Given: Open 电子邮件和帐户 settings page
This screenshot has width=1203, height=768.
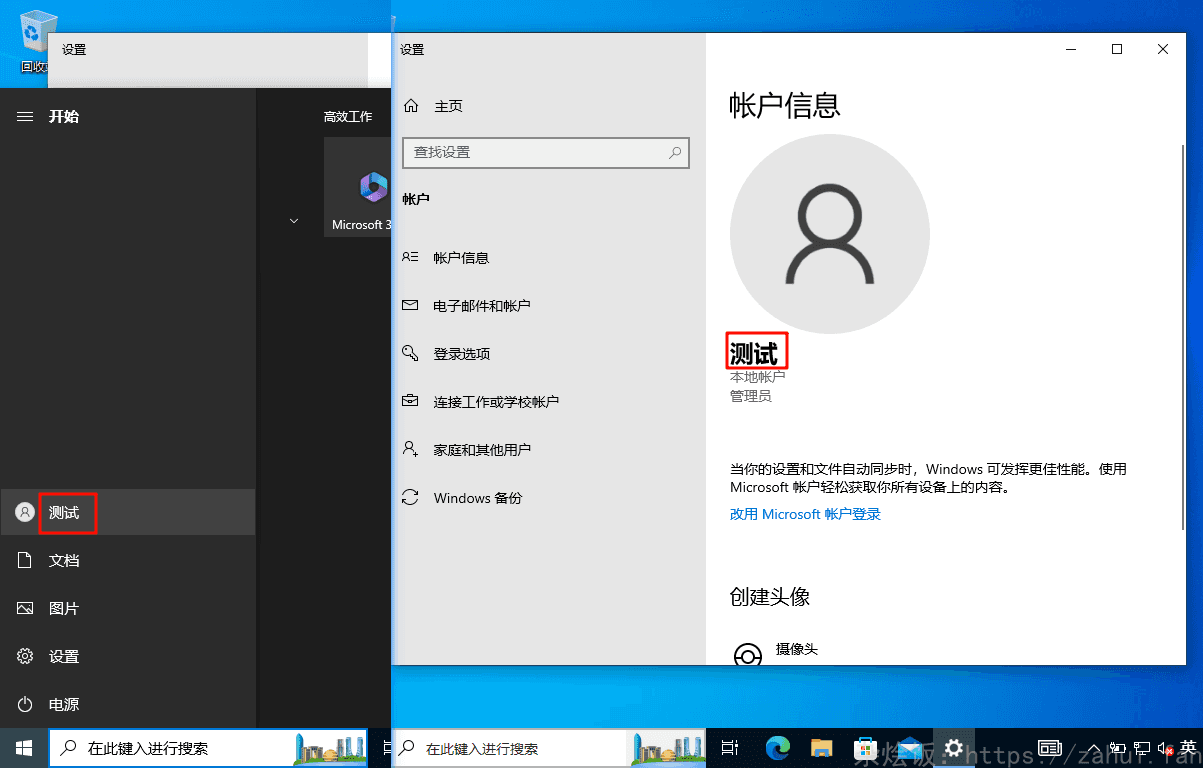Looking at the screenshot, I should 481,306.
